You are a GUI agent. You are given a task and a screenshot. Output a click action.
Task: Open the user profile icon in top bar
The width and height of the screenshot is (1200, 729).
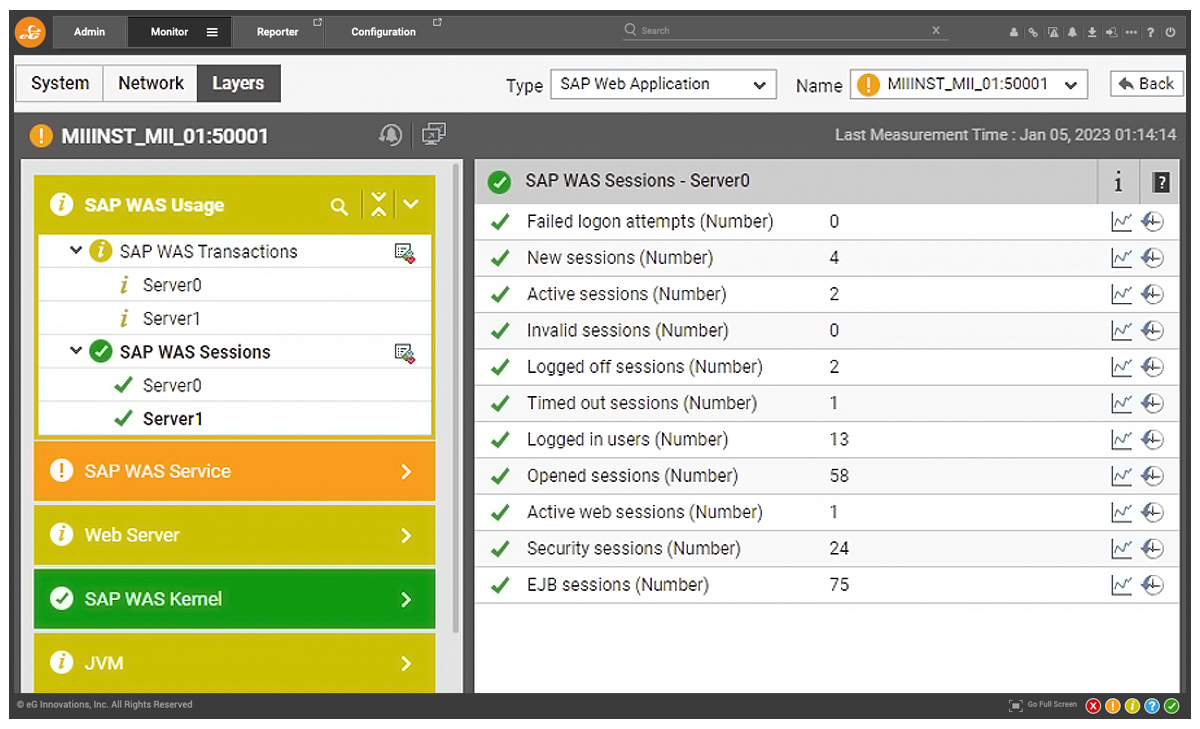(x=1014, y=32)
